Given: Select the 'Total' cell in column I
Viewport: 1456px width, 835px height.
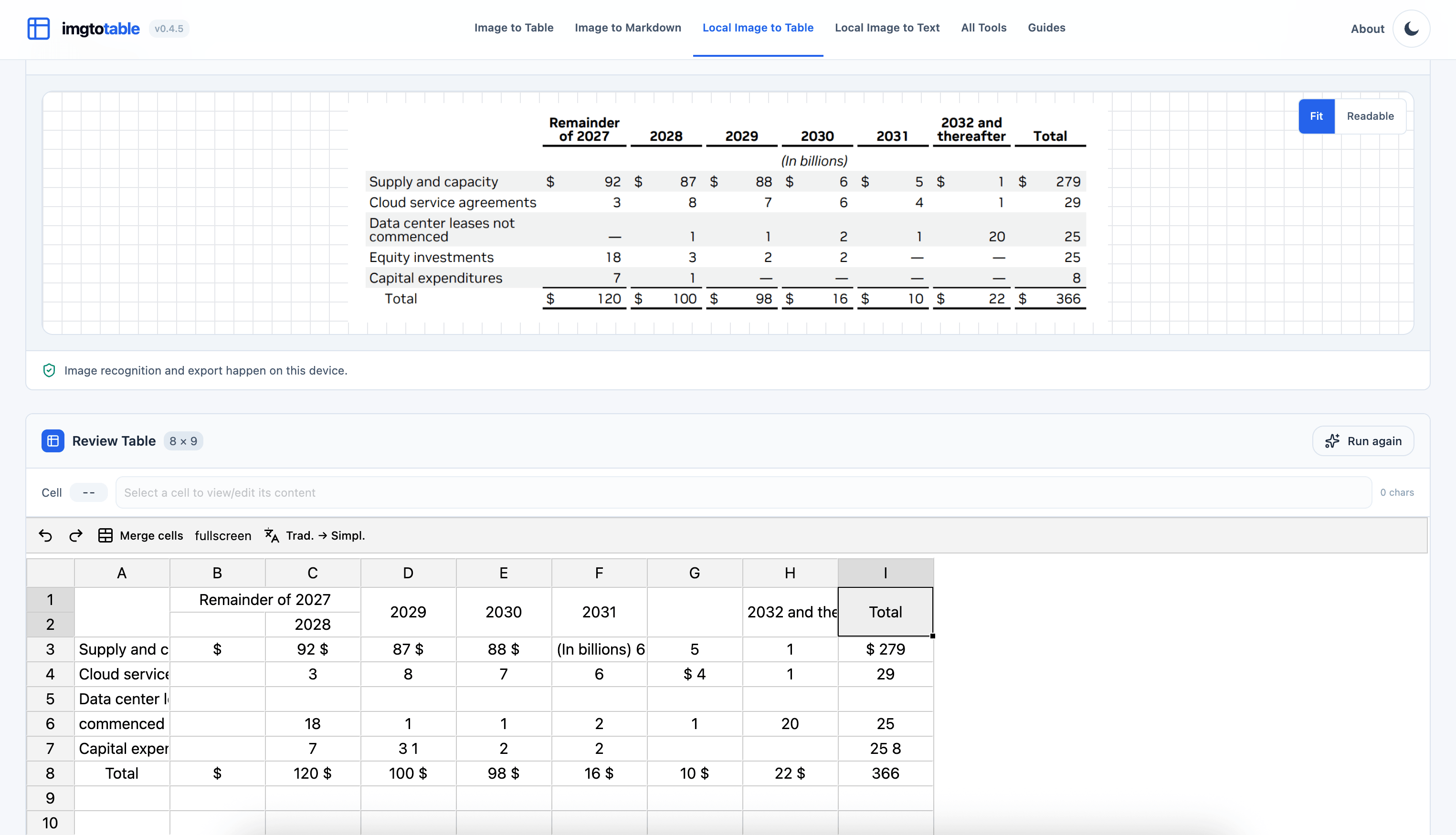Looking at the screenshot, I should click(x=885, y=611).
